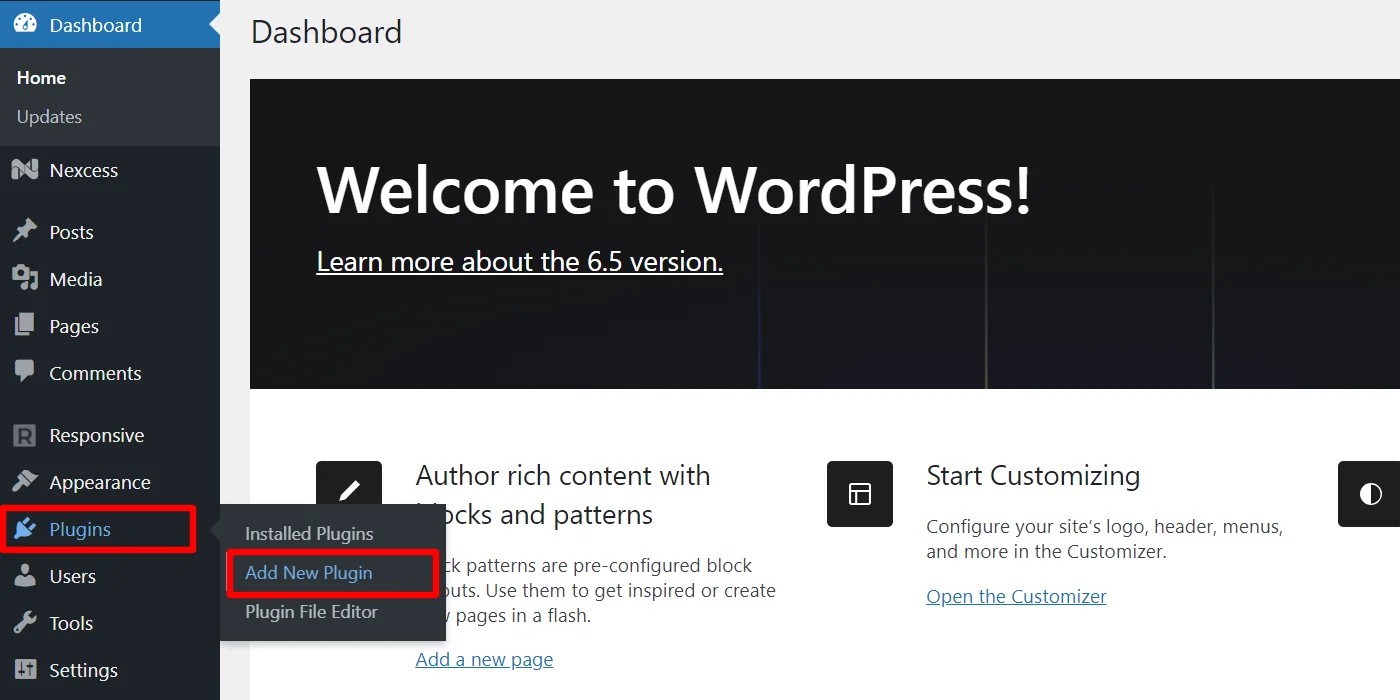Screen dimensions: 1400x700
Task: Click the Comments speech bubble icon
Action: [25, 372]
